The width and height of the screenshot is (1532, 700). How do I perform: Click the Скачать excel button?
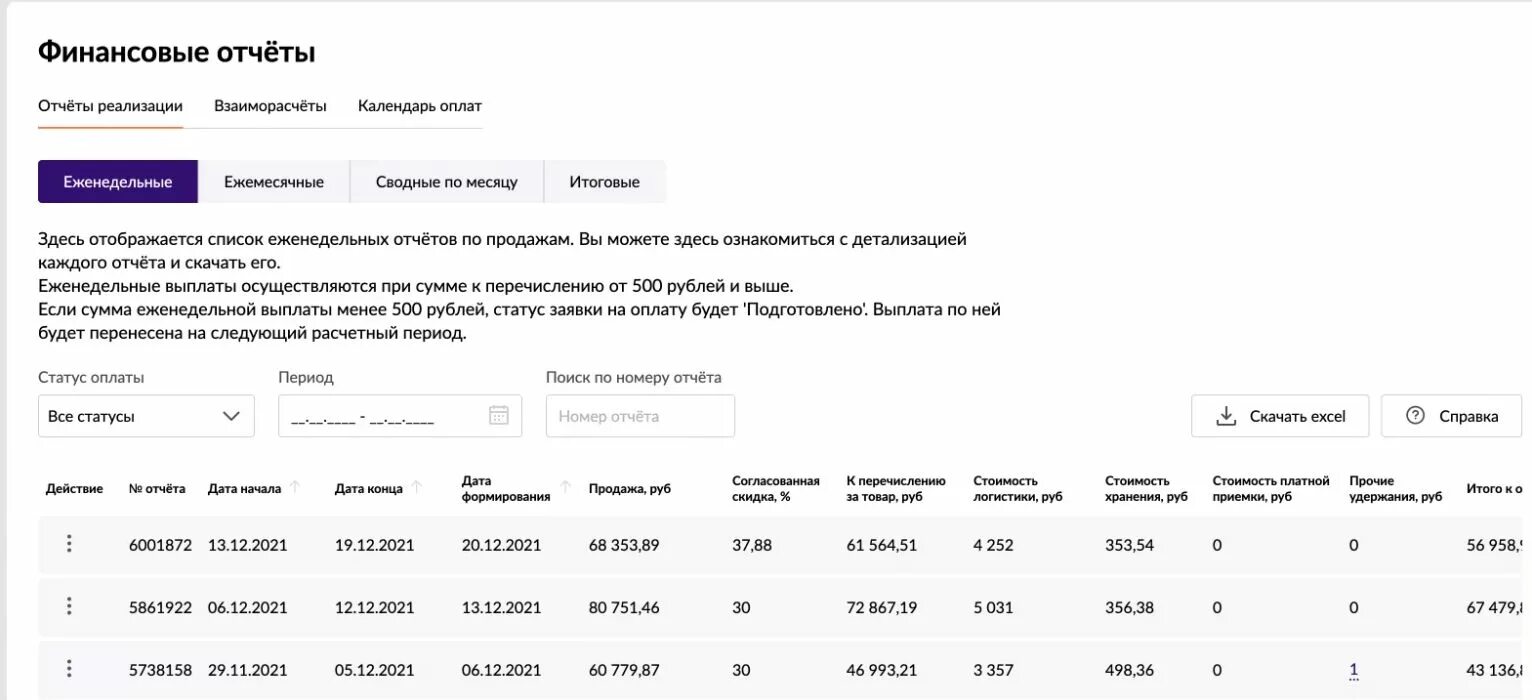(x=1280, y=416)
